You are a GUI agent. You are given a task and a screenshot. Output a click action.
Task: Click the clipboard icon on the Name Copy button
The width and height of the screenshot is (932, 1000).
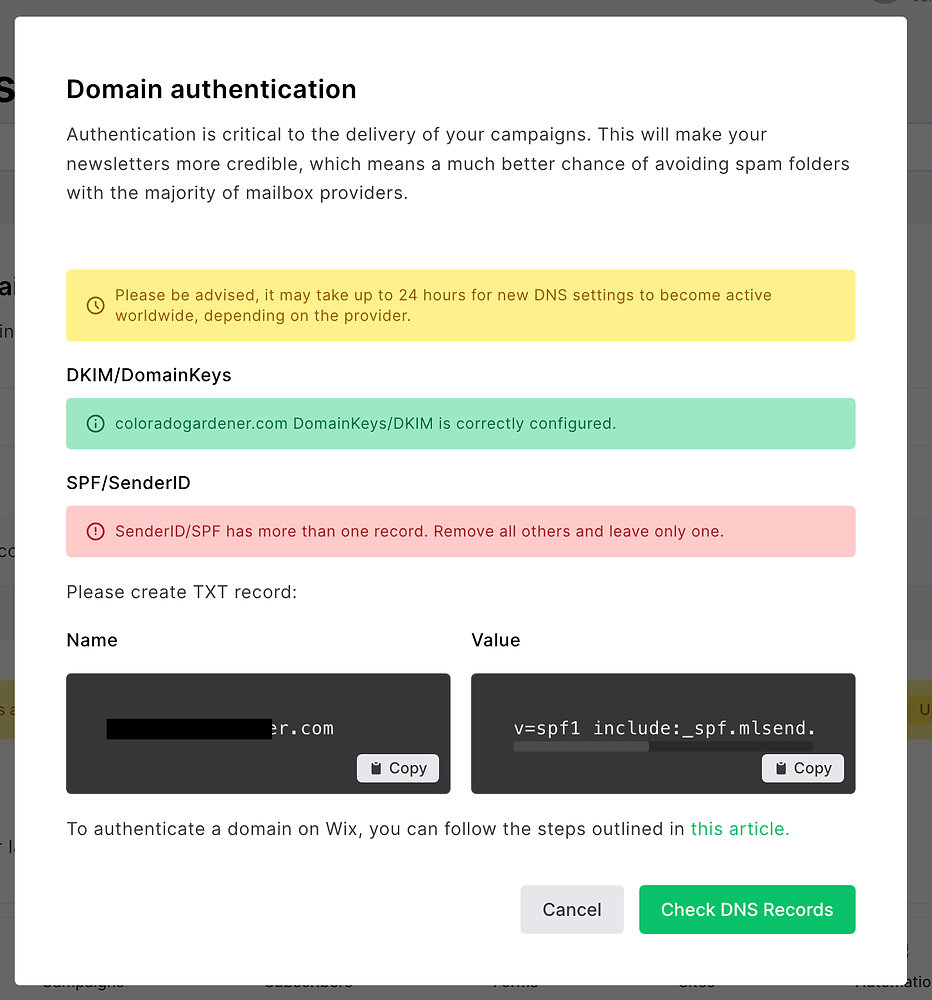(376, 768)
